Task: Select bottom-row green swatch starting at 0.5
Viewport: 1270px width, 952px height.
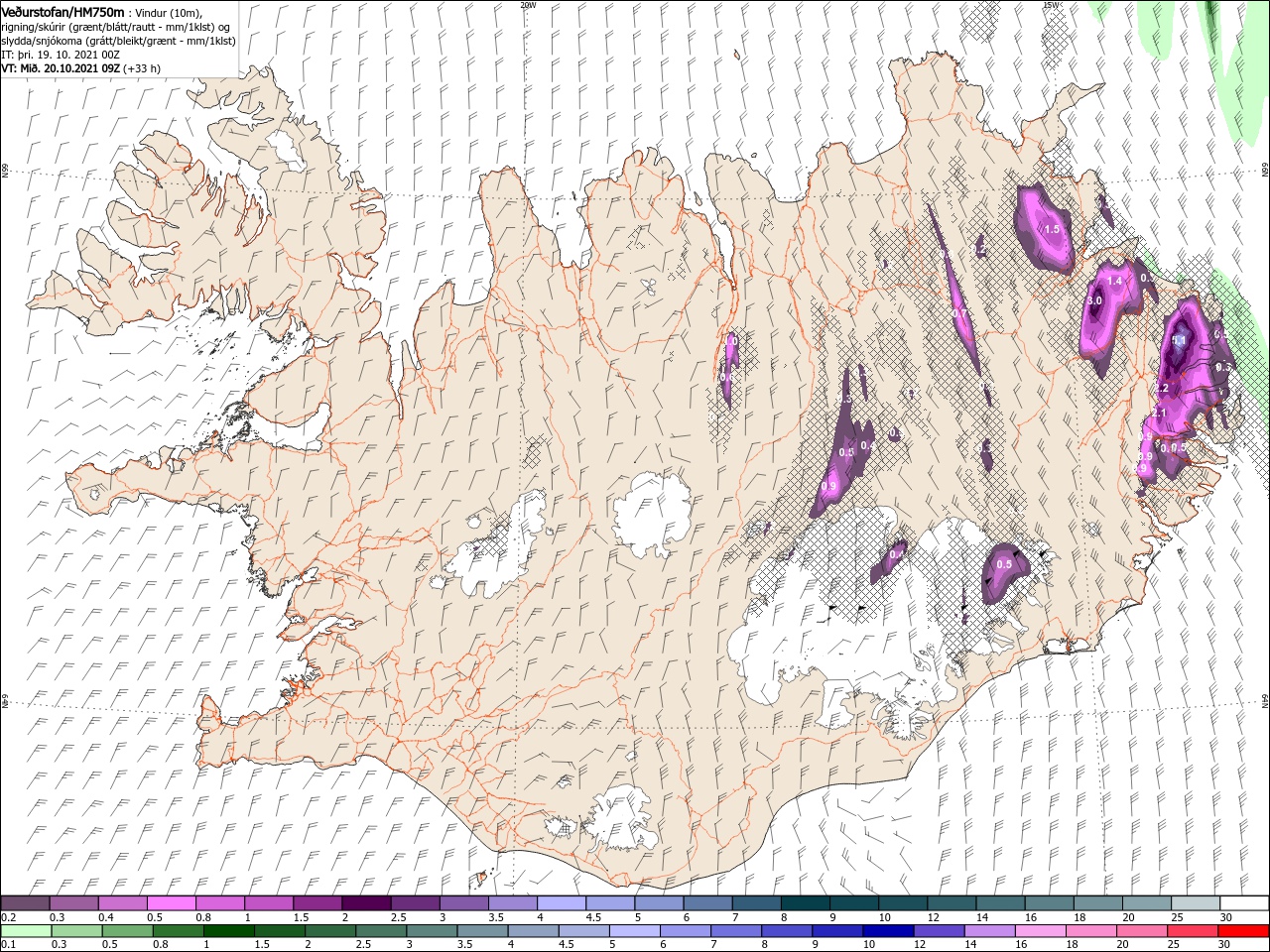Action: 127,931
